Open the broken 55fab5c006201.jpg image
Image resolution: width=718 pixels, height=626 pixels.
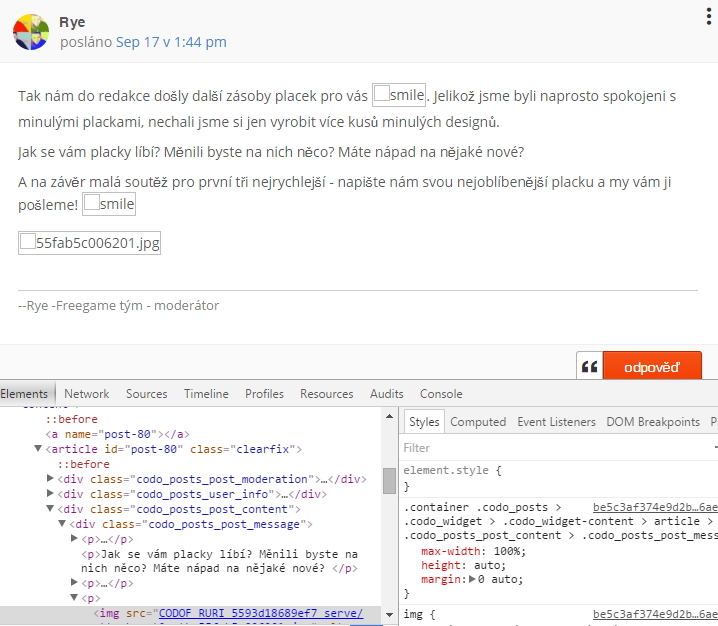coord(89,243)
